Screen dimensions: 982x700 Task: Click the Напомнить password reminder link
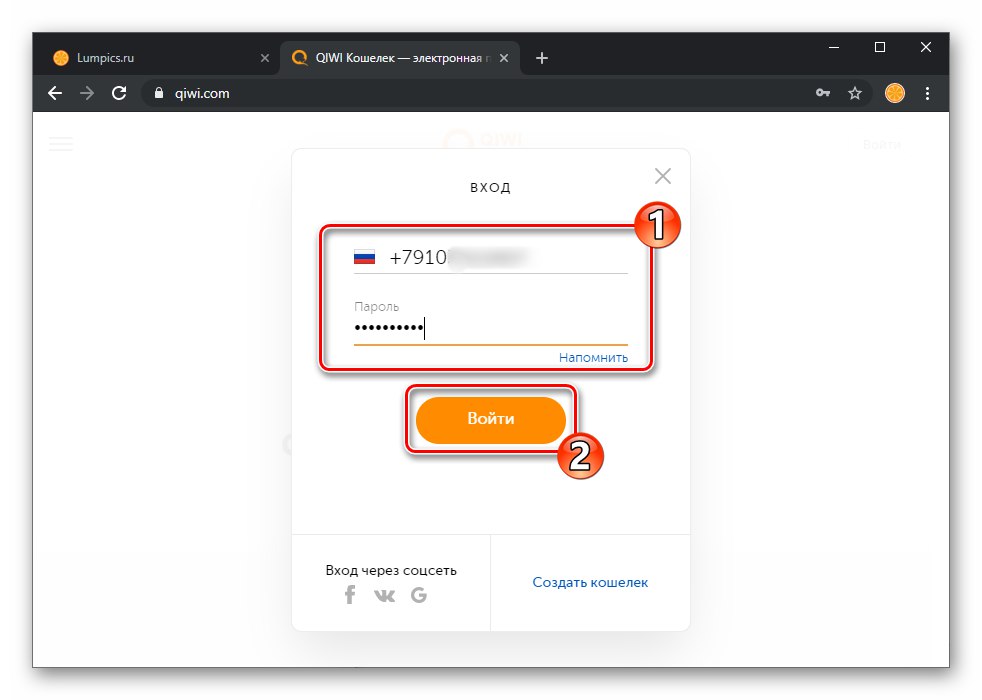(592, 357)
